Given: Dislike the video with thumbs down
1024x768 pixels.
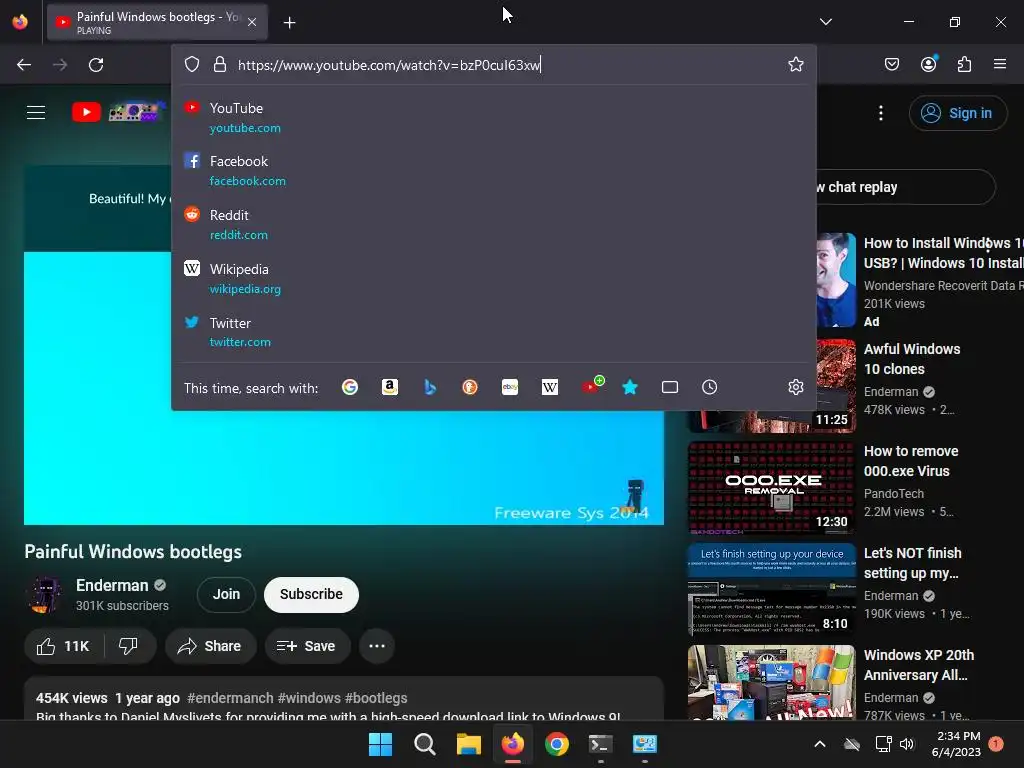Looking at the screenshot, I should tap(129, 646).
